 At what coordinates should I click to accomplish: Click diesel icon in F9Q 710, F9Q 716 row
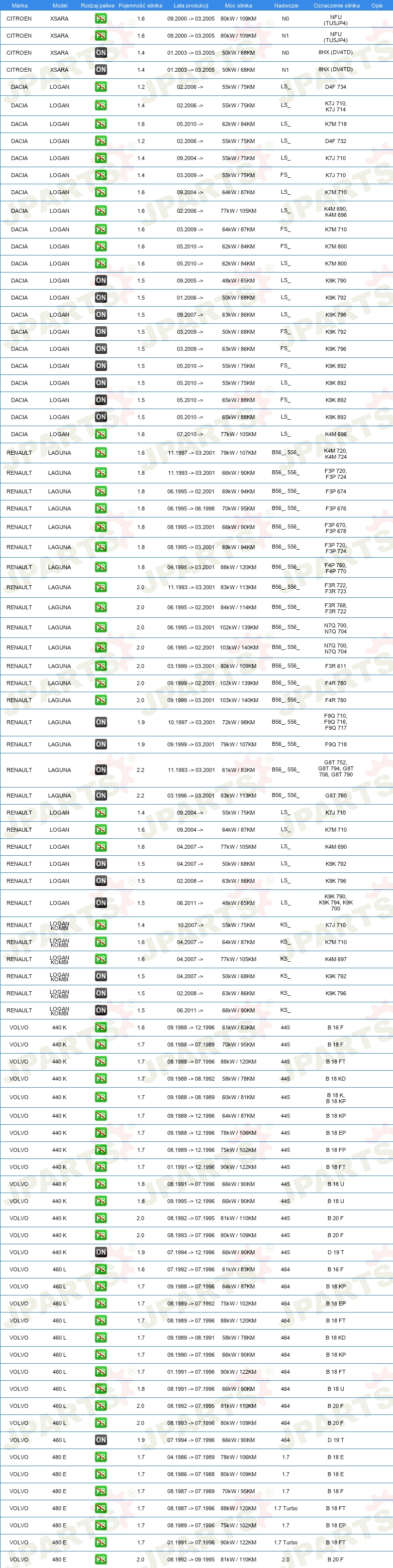pyautogui.click(x=101, y=723)
